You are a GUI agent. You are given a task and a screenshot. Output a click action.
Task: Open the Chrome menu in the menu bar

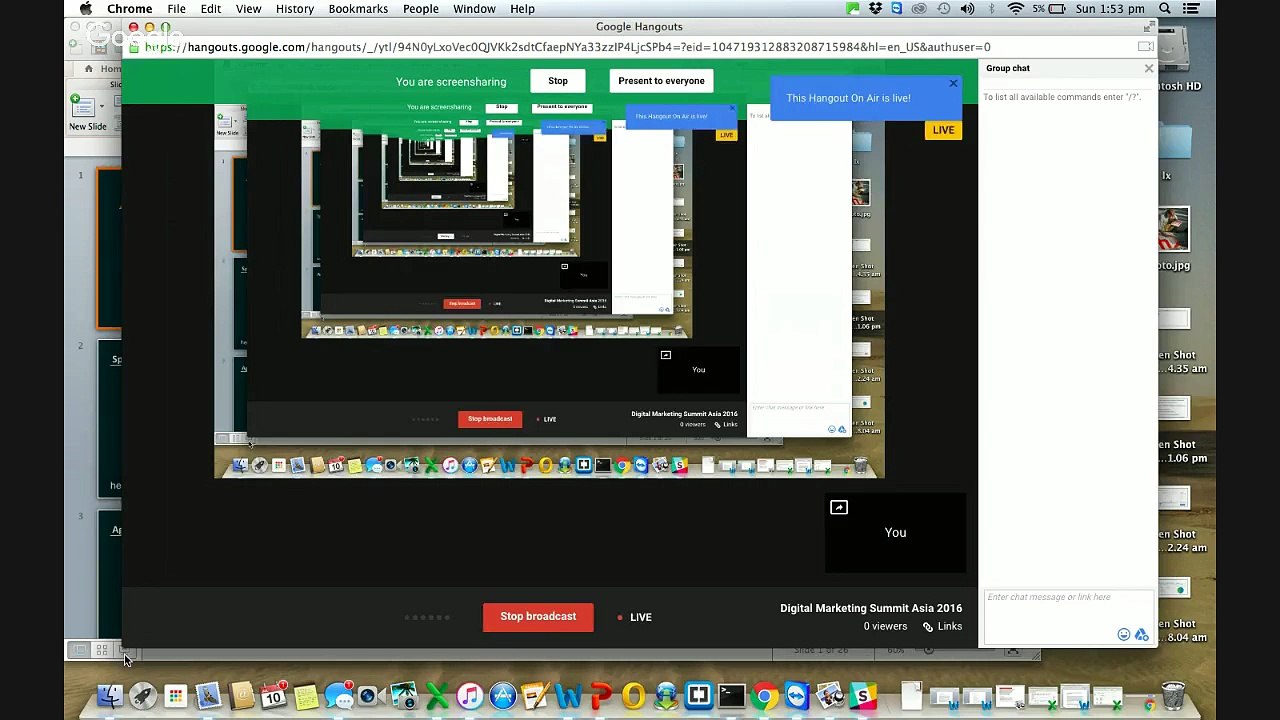(130, 9)
